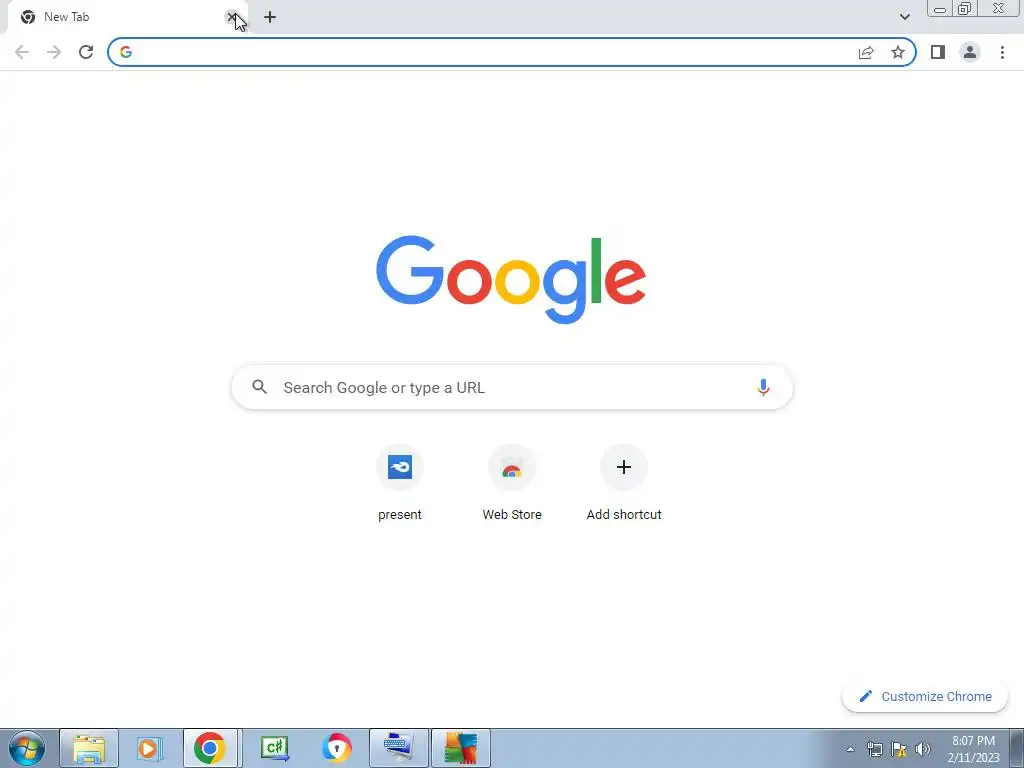Show hidden system tray icons

point(850,749)
